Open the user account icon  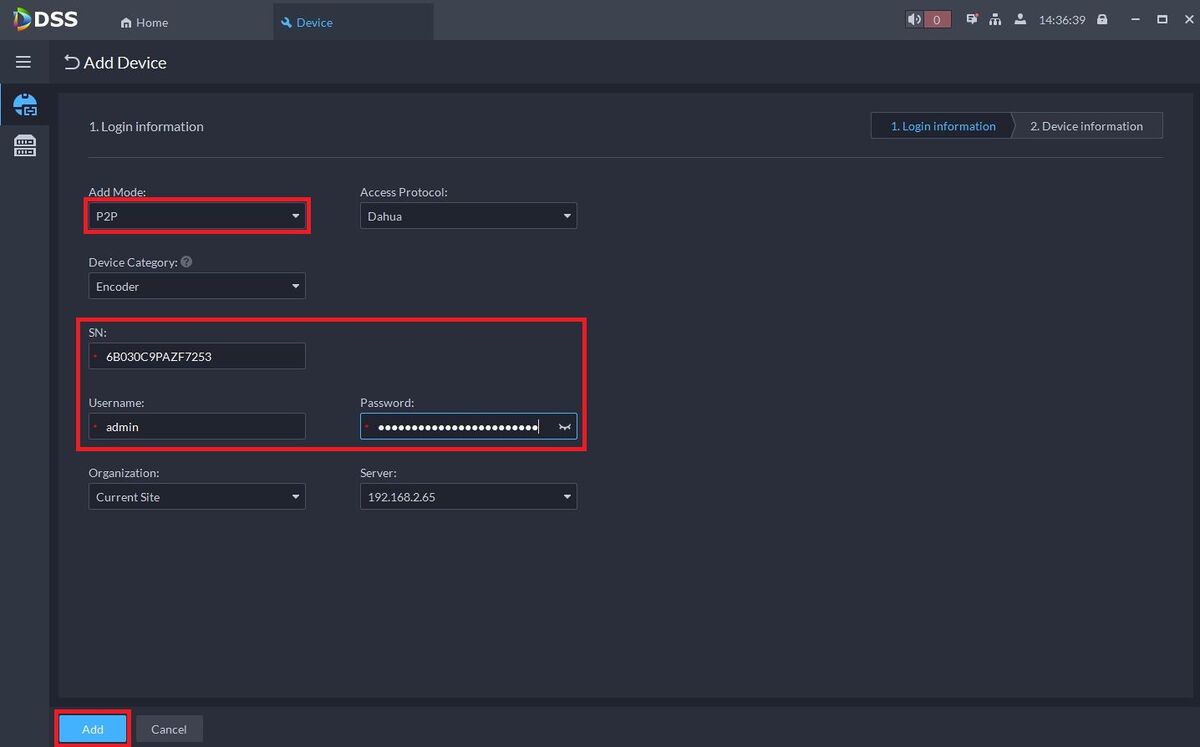tap(1020, 19)
